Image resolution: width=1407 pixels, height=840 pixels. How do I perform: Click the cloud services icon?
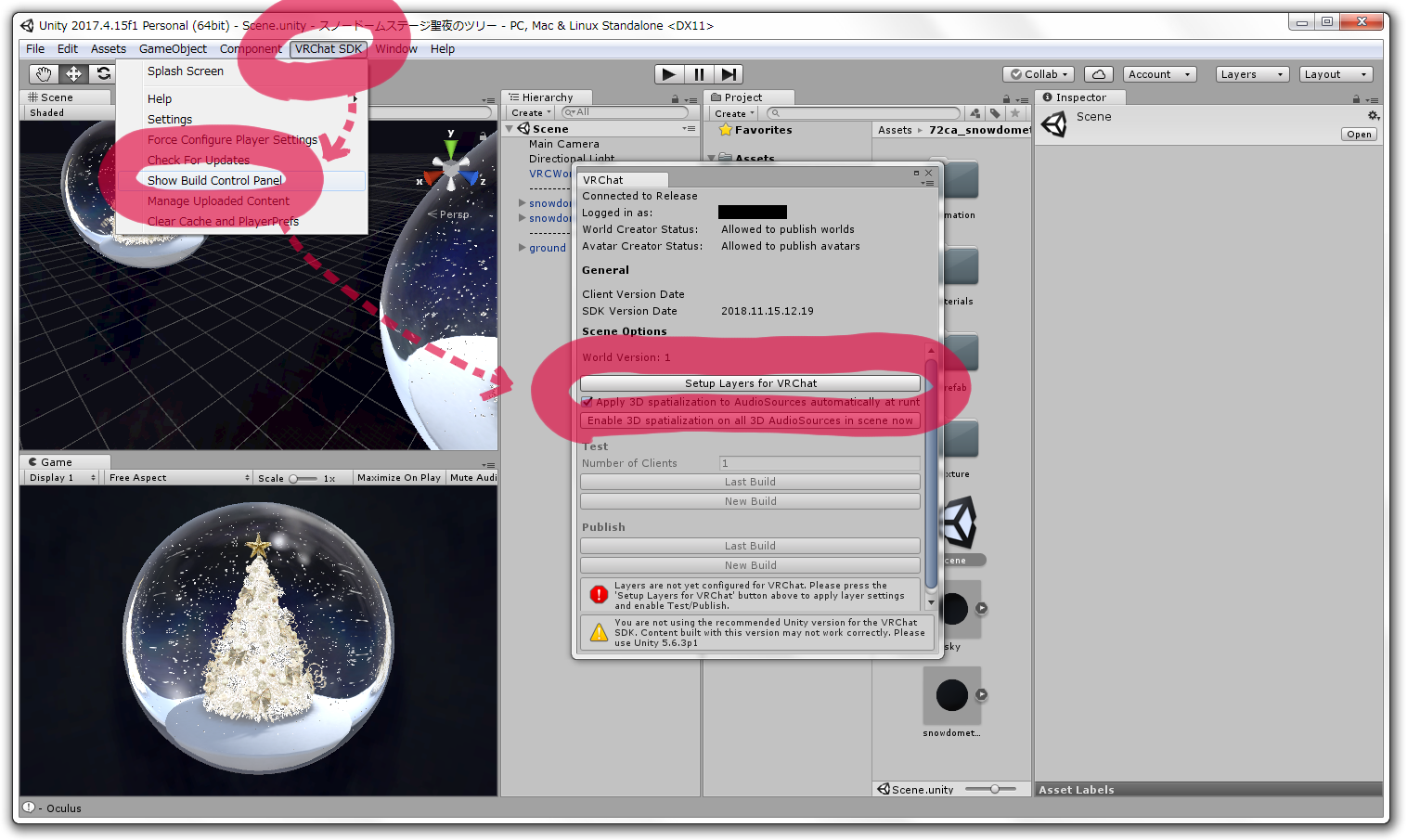[1098, 74]
